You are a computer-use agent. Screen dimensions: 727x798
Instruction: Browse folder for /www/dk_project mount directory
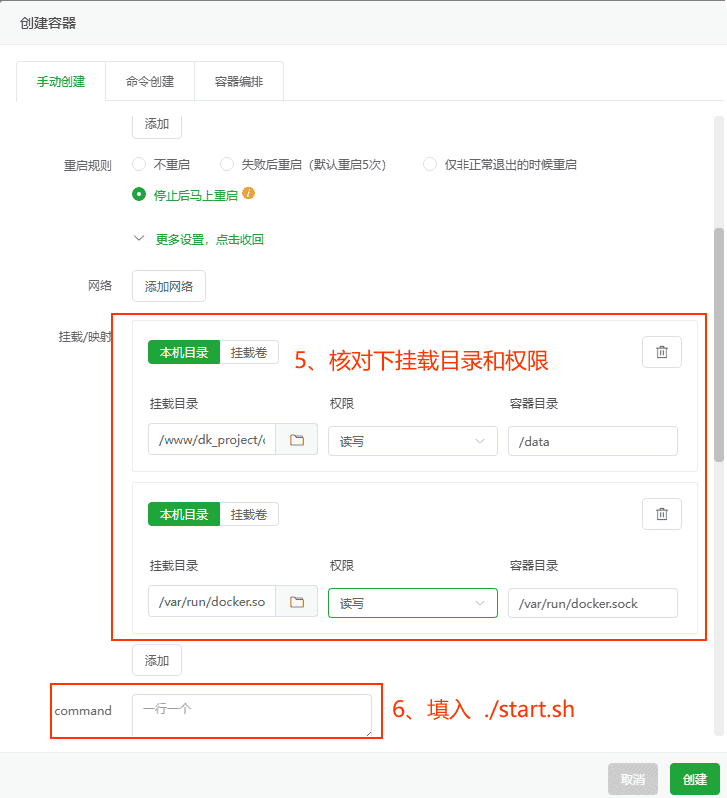[x=297, y=440]
